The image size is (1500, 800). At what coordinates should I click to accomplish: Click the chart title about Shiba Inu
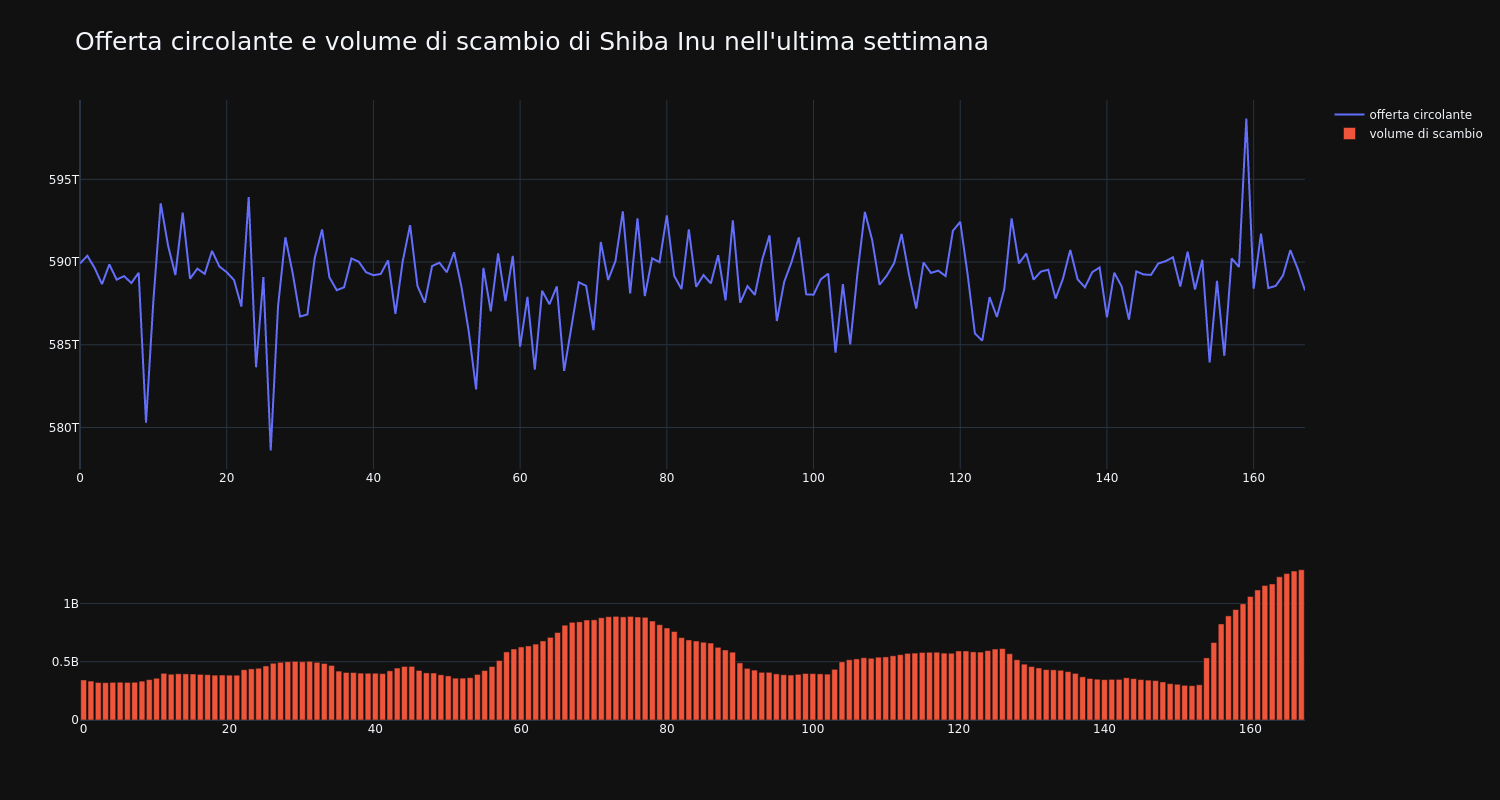click(x=531, y=42)
